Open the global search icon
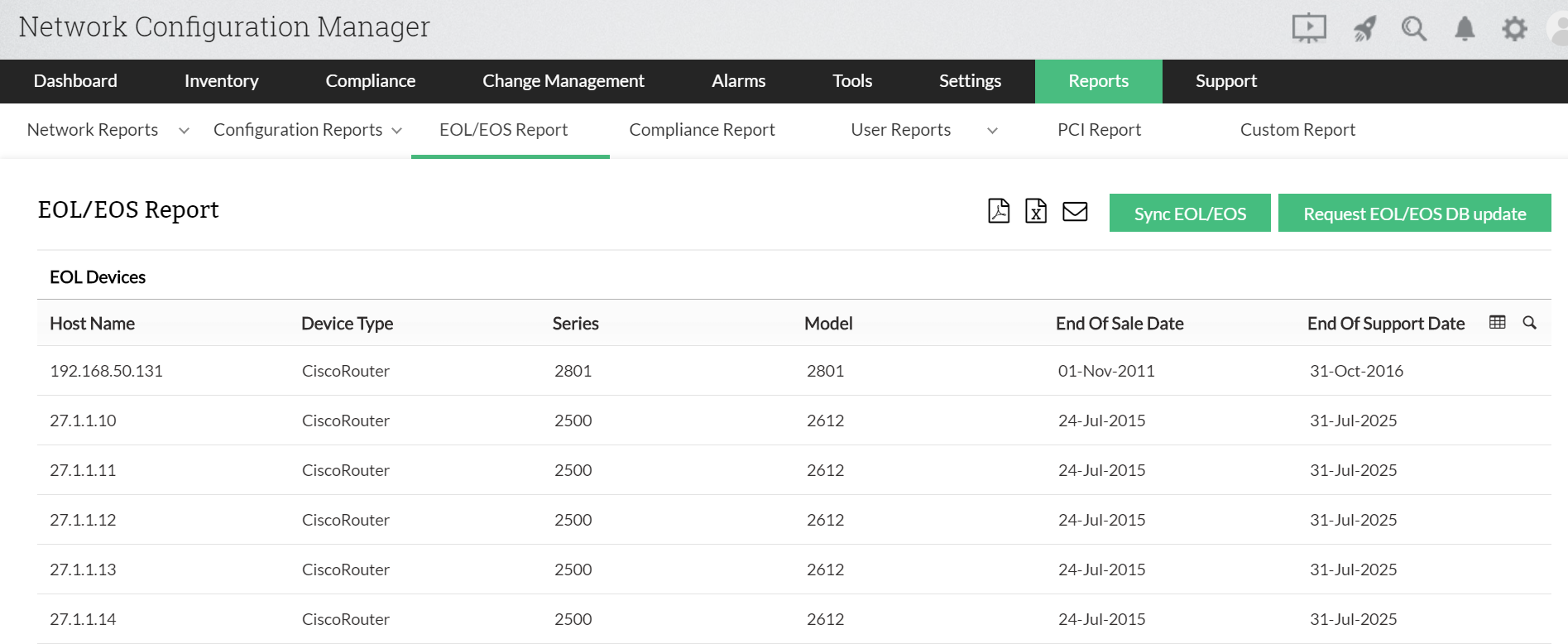The height and width of the screenshot is (644, 1568). (x=1413, y=29)
